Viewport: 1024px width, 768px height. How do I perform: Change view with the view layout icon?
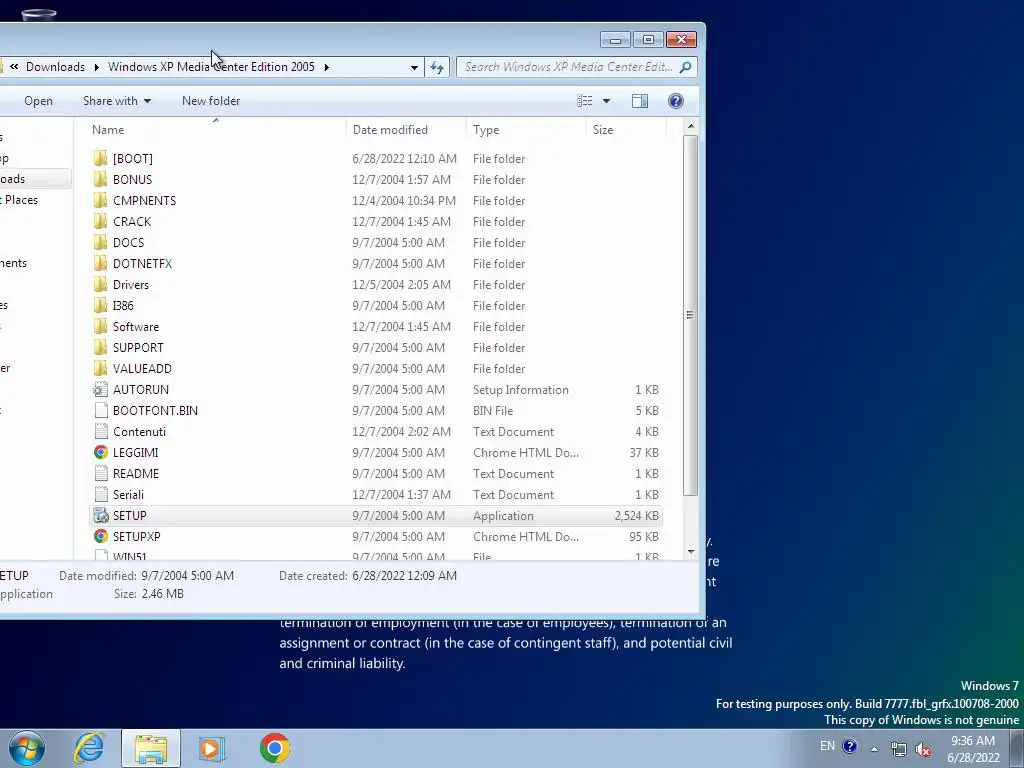coord(584,101)
